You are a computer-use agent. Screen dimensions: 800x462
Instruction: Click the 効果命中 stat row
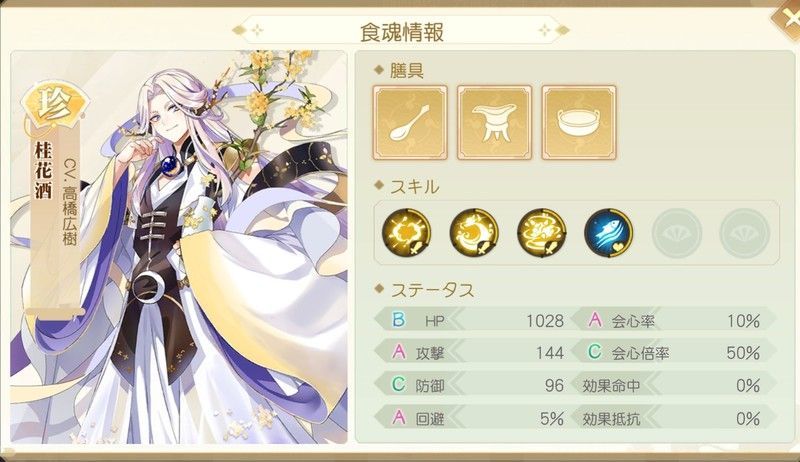coord(673,385)
